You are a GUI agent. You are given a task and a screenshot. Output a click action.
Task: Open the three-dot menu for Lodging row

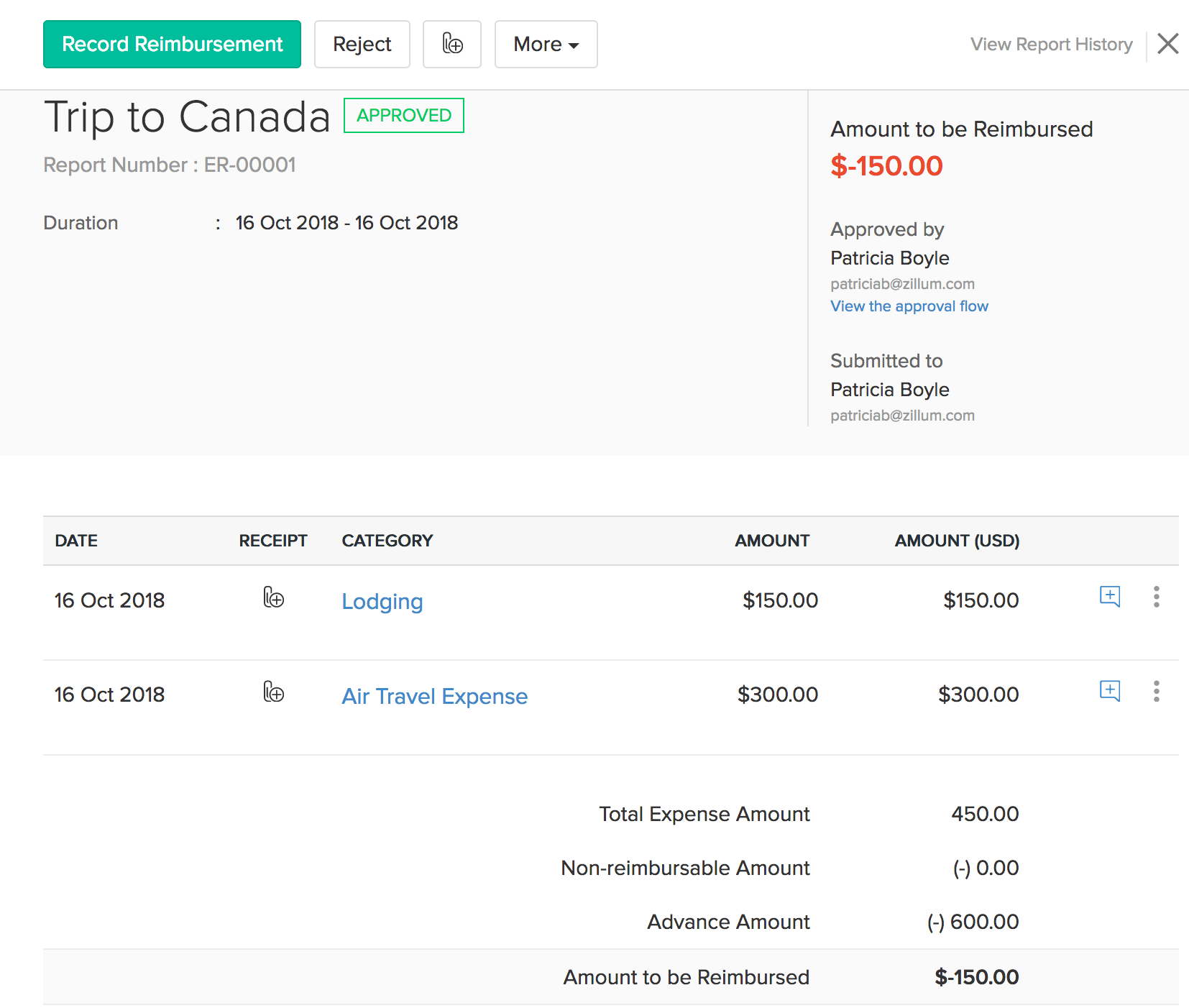pyautogui.click(x=1156, y=597)
